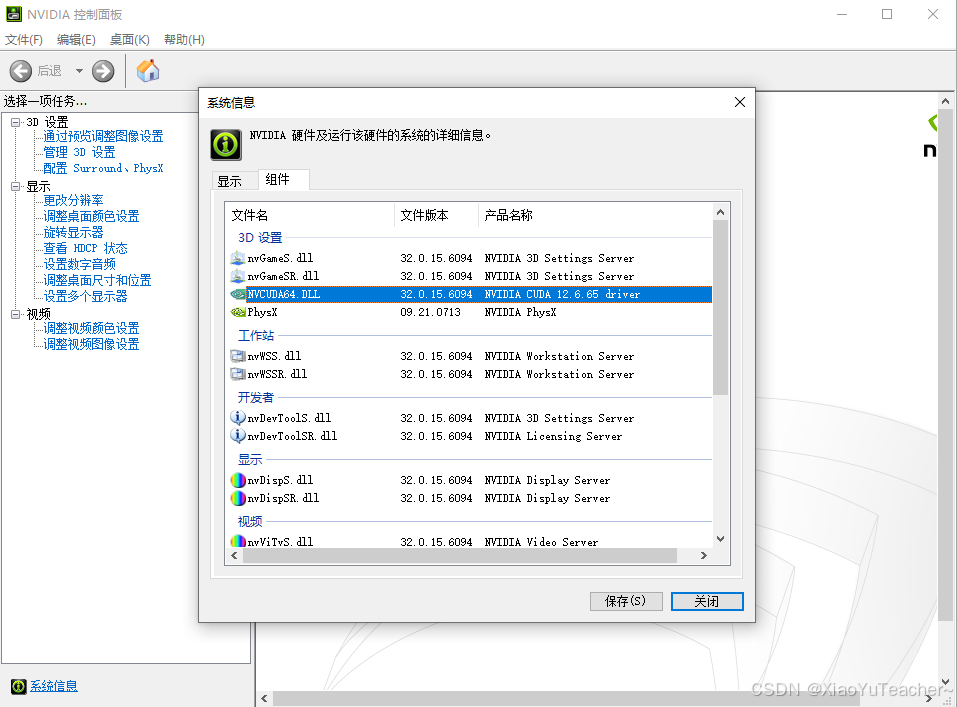Open 查看 HDCP 状态 task
This screenshot has height=707, width=957.
click(x=85, y=248)
